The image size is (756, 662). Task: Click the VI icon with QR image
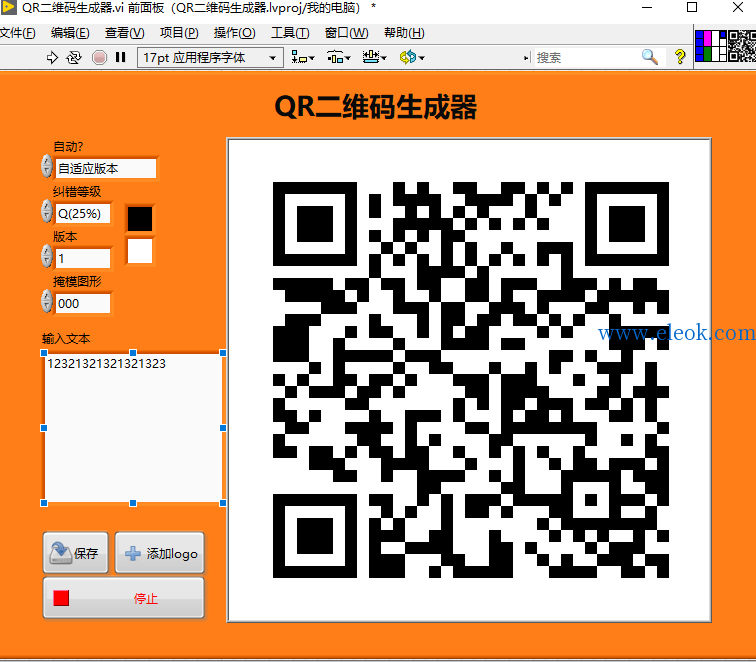[x=742, y=46]
